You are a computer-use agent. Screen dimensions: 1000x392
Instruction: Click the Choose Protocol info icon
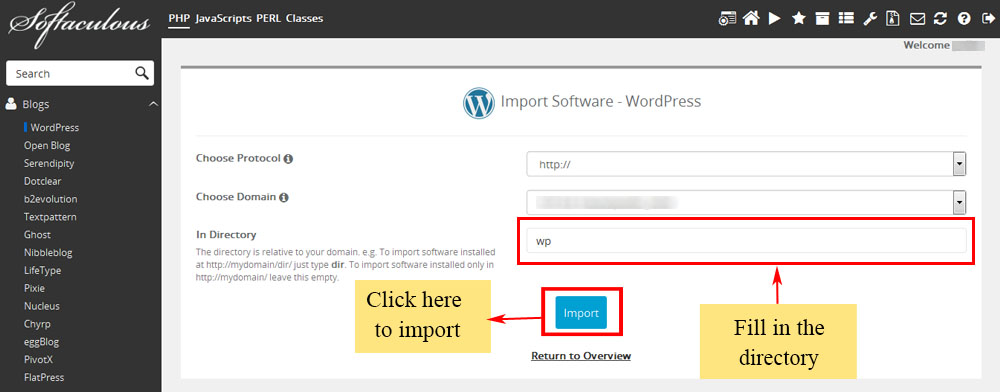[288, 159]
